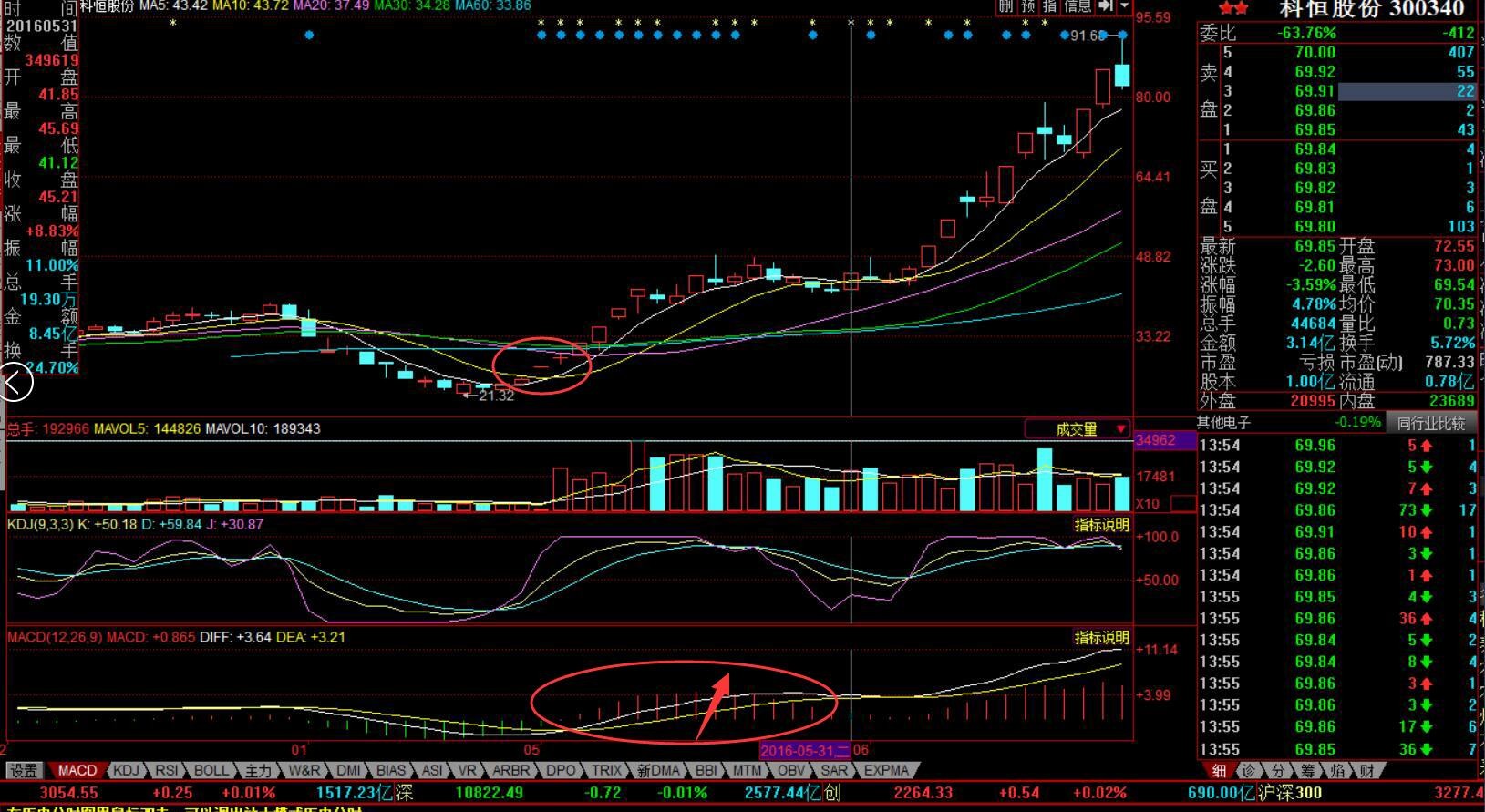1485x812 pixels.
Task: Click the 21.32 low price label on chart
Action: click(496, 396)
